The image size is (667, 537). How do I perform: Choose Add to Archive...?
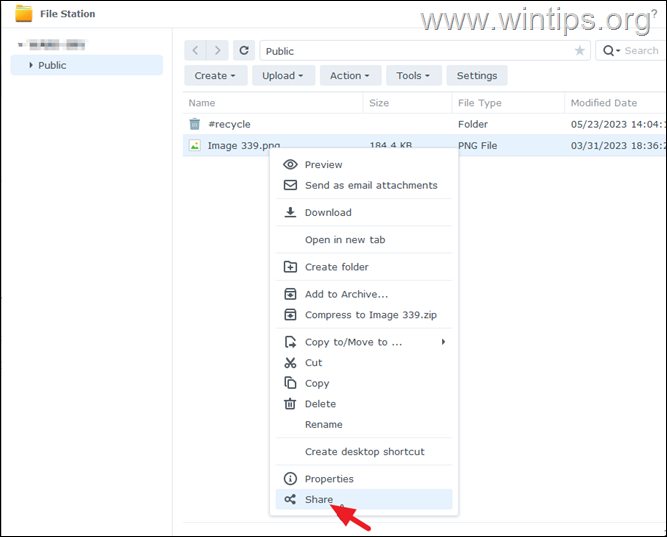coord(364,294)
